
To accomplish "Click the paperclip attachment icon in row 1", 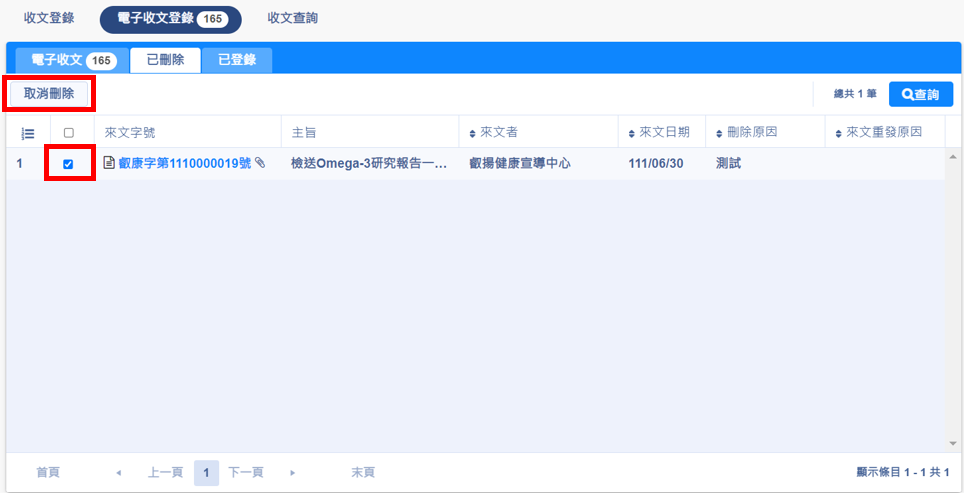I will click(x=260, y=163).
